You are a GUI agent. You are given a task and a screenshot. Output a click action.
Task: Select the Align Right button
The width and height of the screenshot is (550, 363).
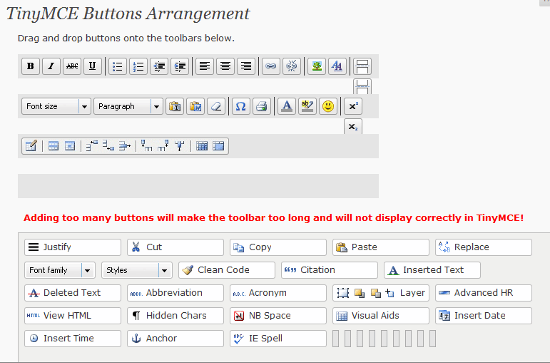click(246, 66)
